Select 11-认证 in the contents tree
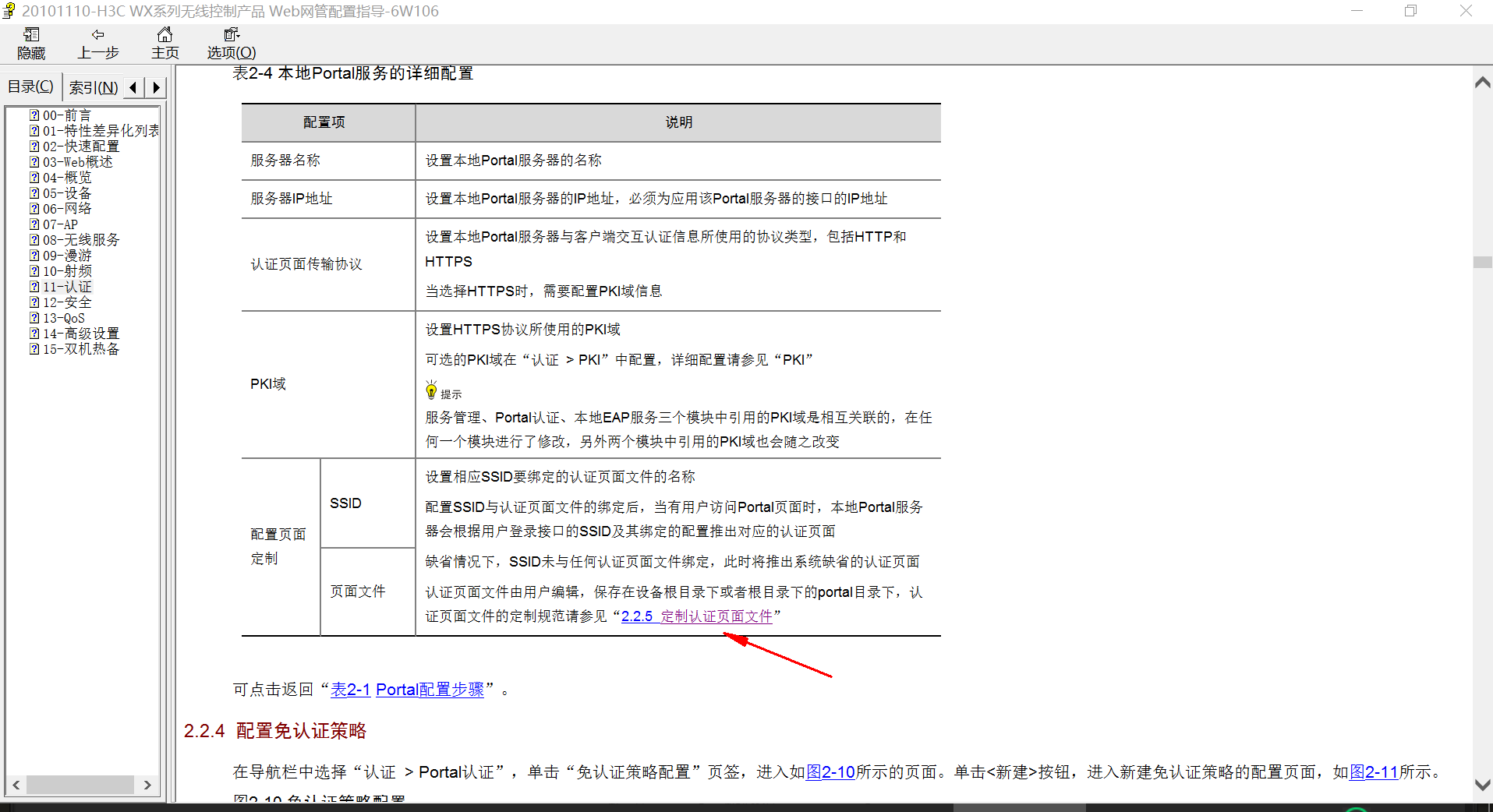 point(69,286)
